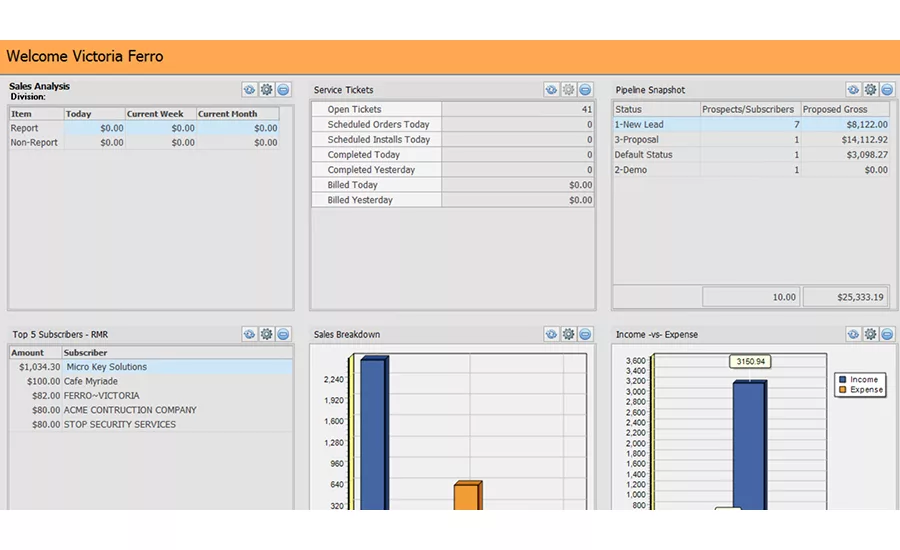Click the Subscriber column header
The width and height of the screenshot is (900, 550).
pyautogui.click(x=177, y=353)
